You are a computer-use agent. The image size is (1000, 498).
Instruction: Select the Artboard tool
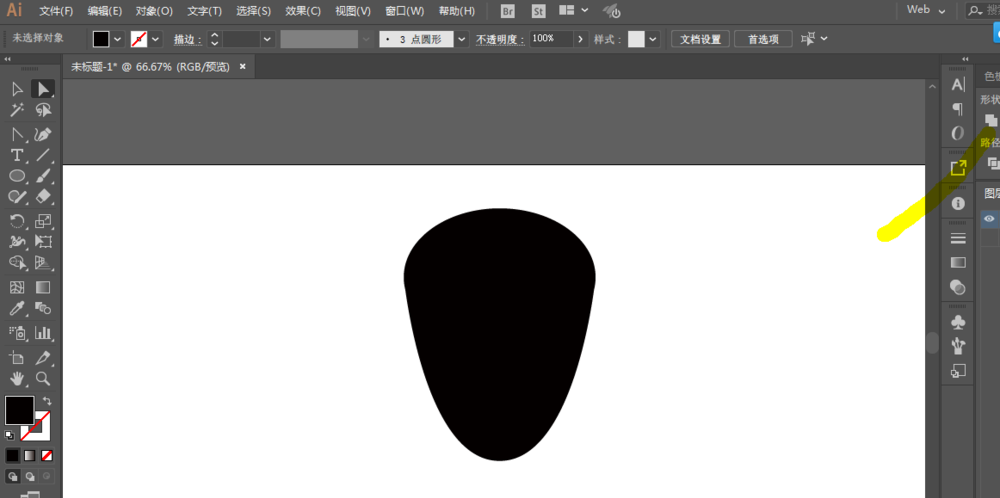pos(17,358)
